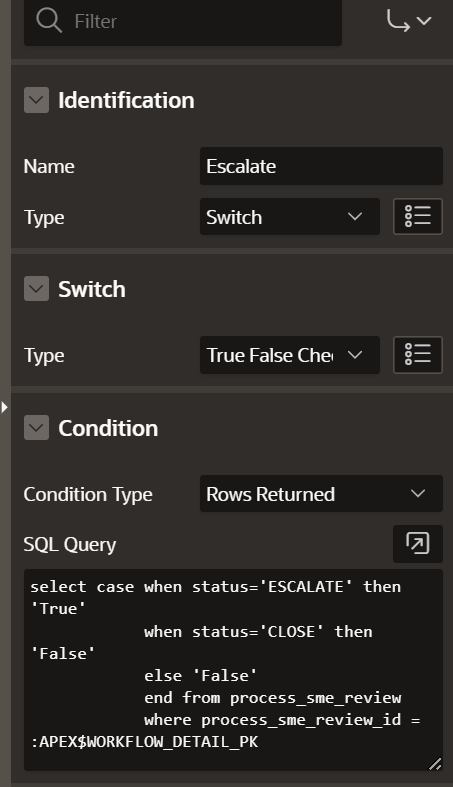Collapse the Switch section

pos(36,289)
